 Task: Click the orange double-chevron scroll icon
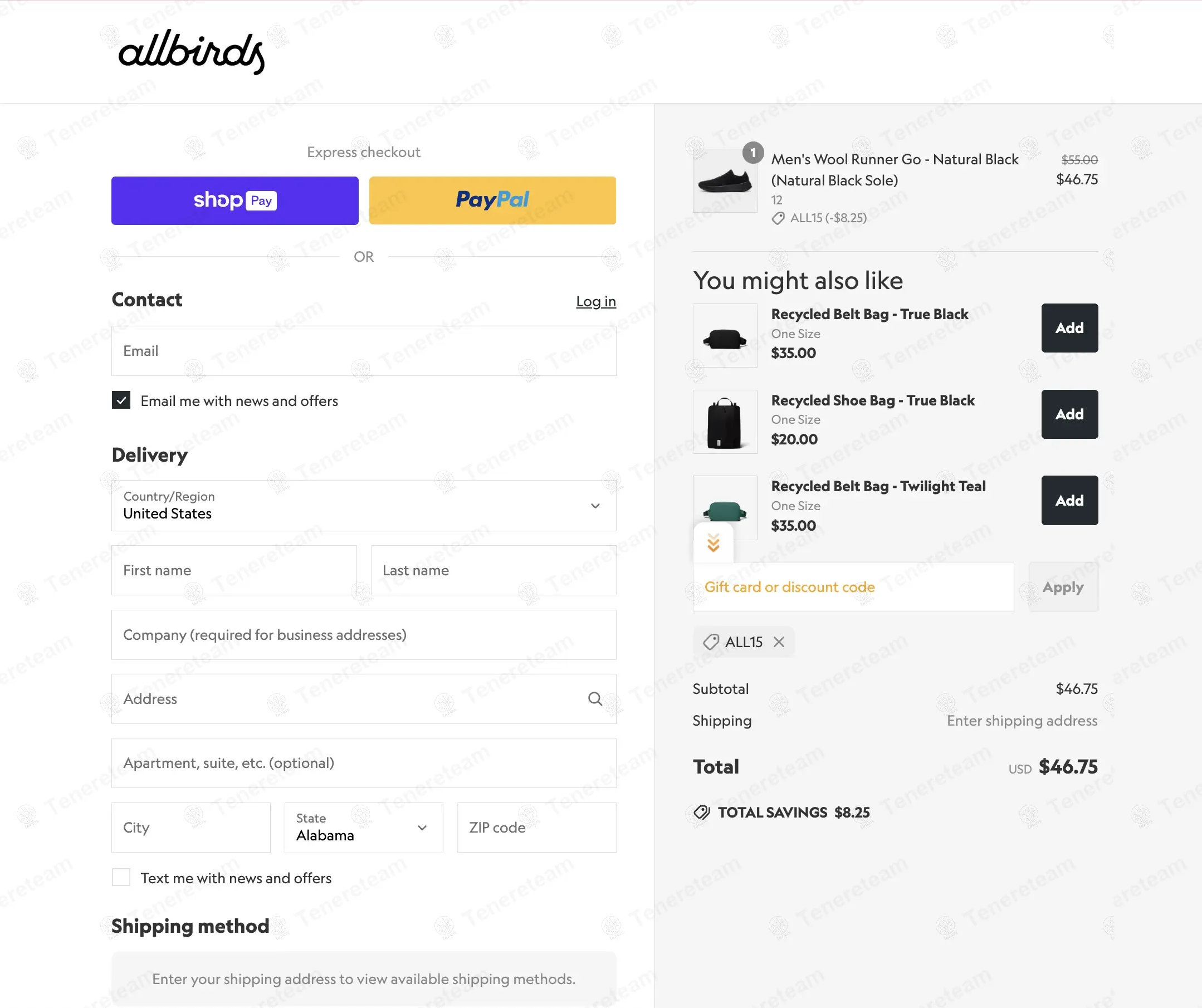coord(712,542)
